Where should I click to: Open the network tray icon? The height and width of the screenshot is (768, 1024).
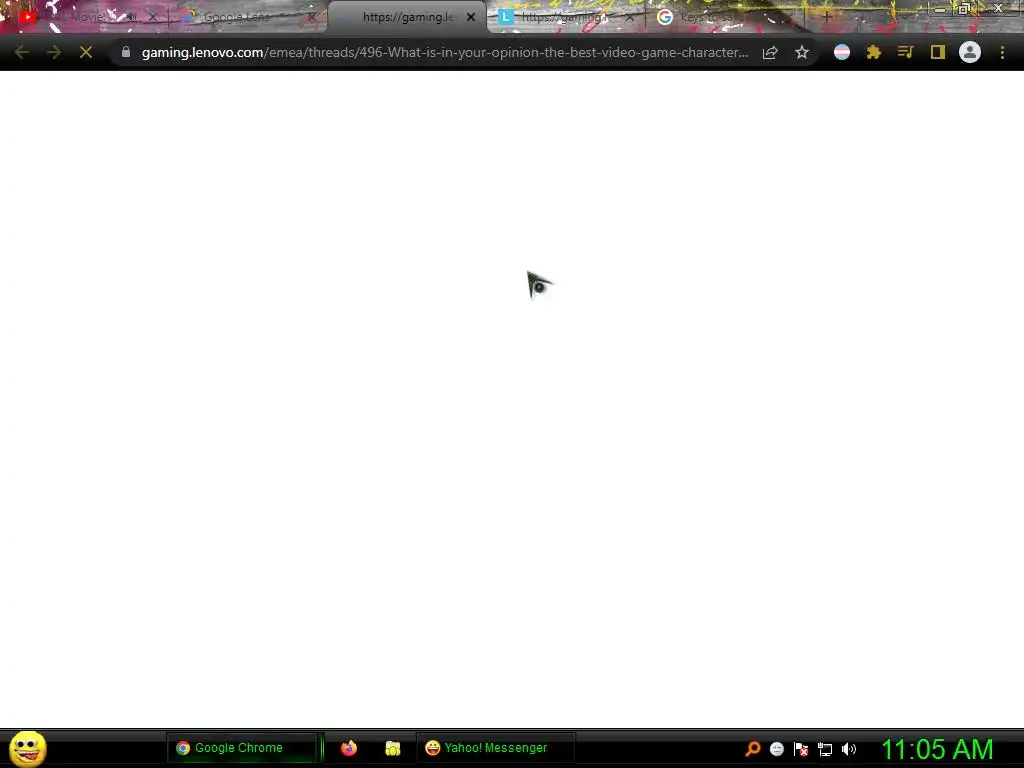(825, 749)
